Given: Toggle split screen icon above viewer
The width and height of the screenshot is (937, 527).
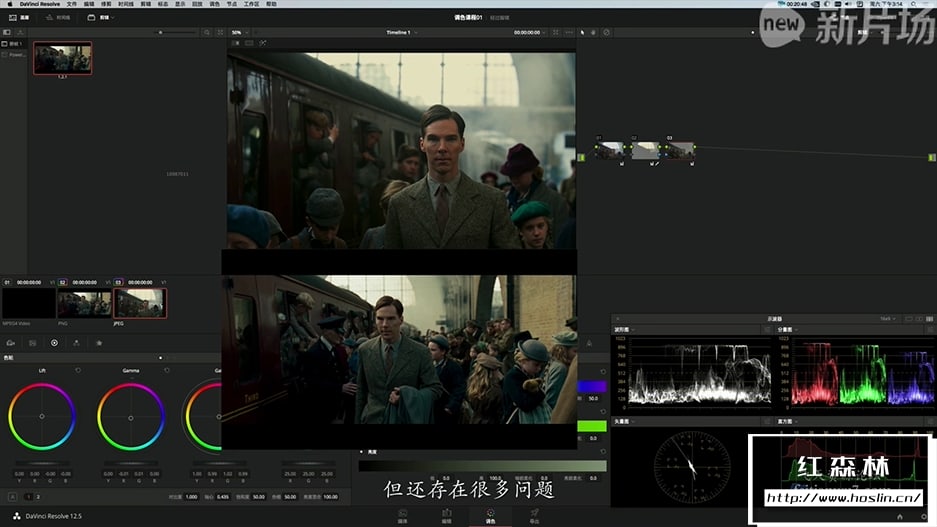Looking at the screenshot, I should point(249,43).
